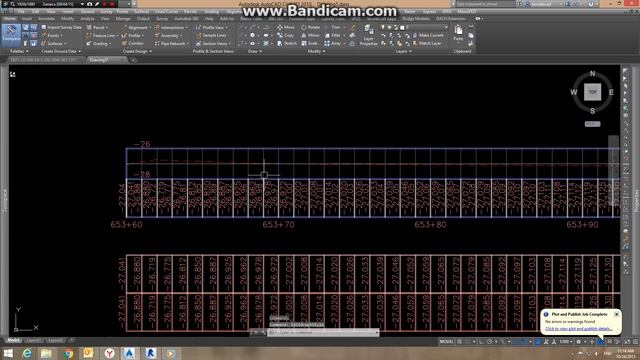This screenshot has height=360, width=640.
Task: Select the Scale tool
Action: coord(309,43)
